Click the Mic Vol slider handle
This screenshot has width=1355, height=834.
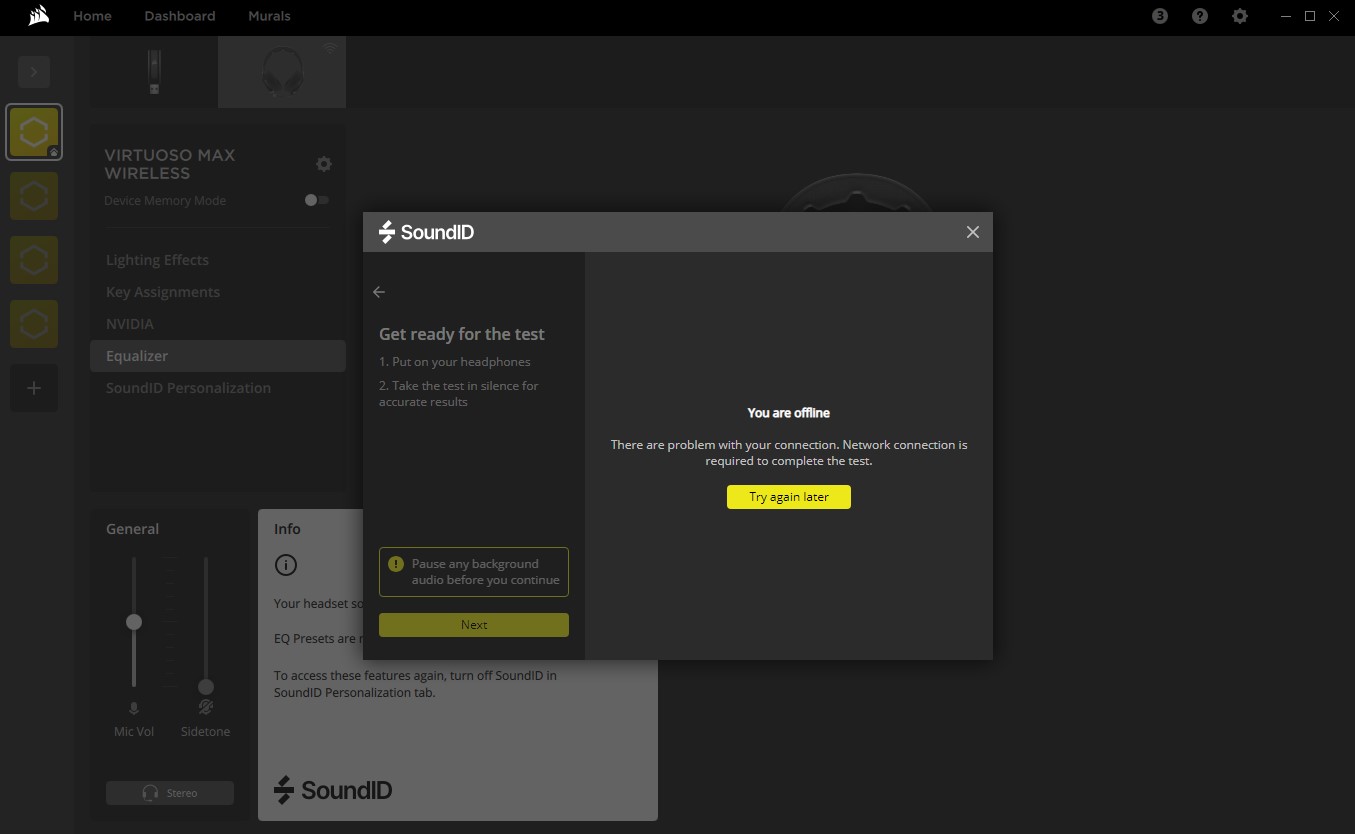(134, 622)
